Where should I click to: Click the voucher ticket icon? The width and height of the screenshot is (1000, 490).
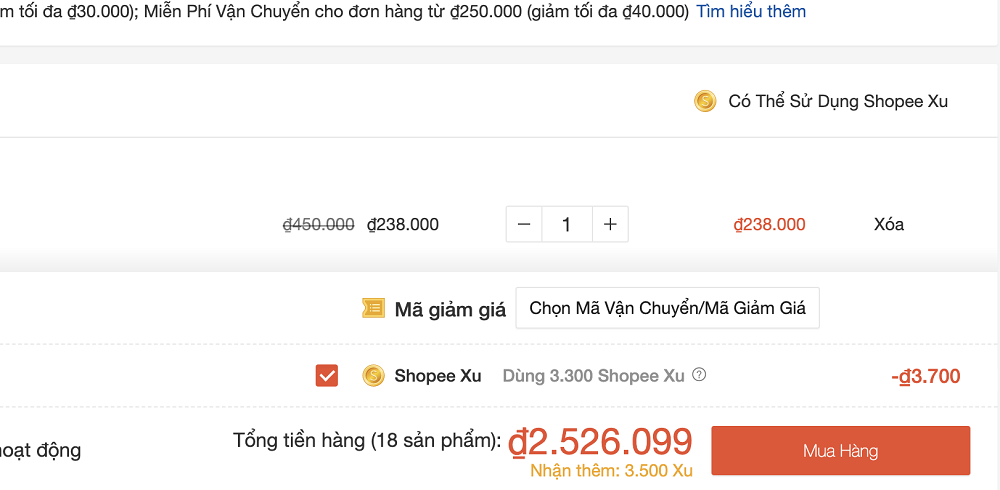[x=373, y=309]
